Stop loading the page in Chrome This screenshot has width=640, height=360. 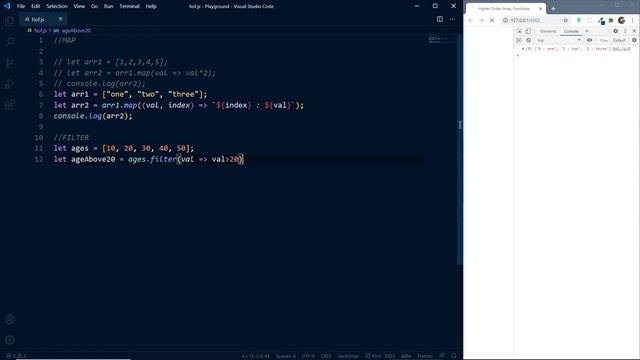492,20
